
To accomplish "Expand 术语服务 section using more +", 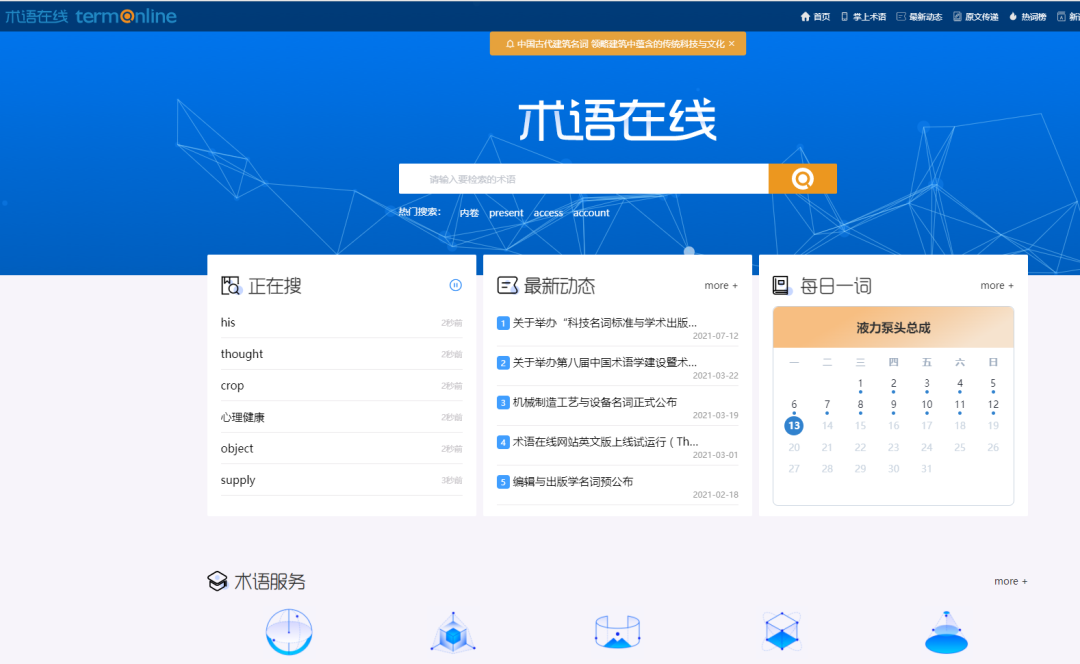I will point(1010,581).
